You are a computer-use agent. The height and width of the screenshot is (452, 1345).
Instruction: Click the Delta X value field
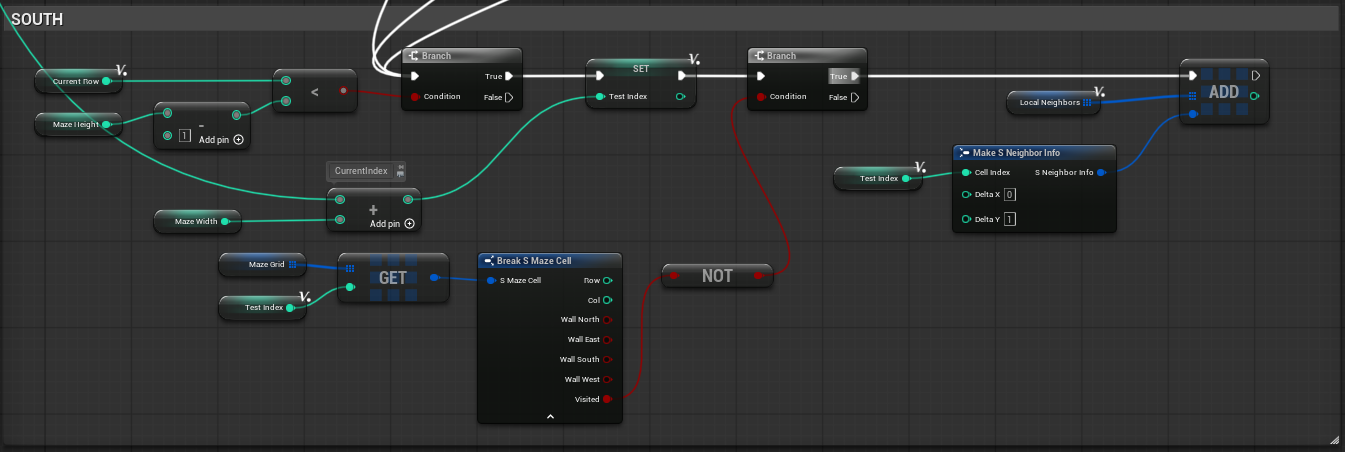click(1010, 194)
